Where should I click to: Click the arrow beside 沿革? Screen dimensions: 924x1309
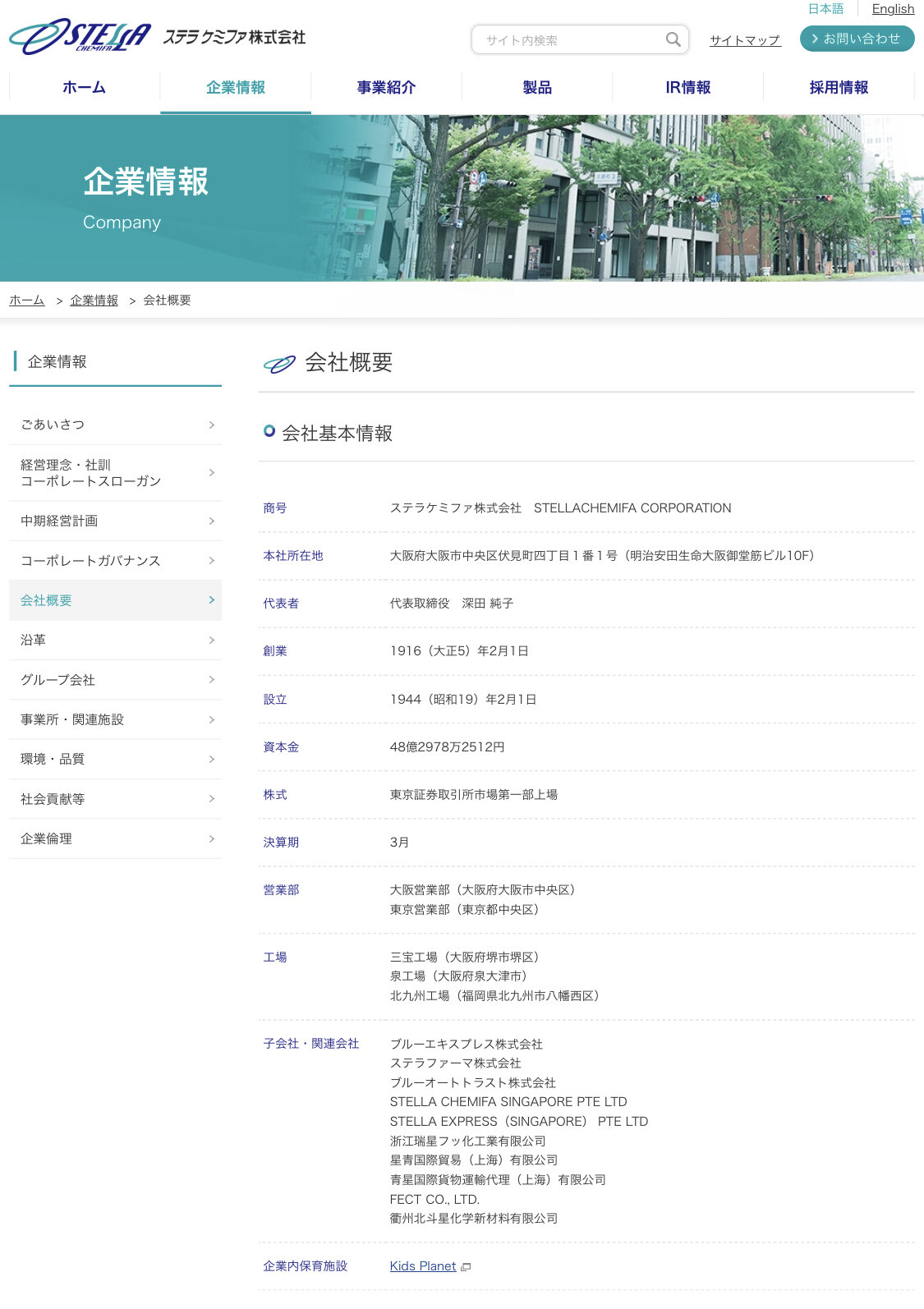(211, 640)
